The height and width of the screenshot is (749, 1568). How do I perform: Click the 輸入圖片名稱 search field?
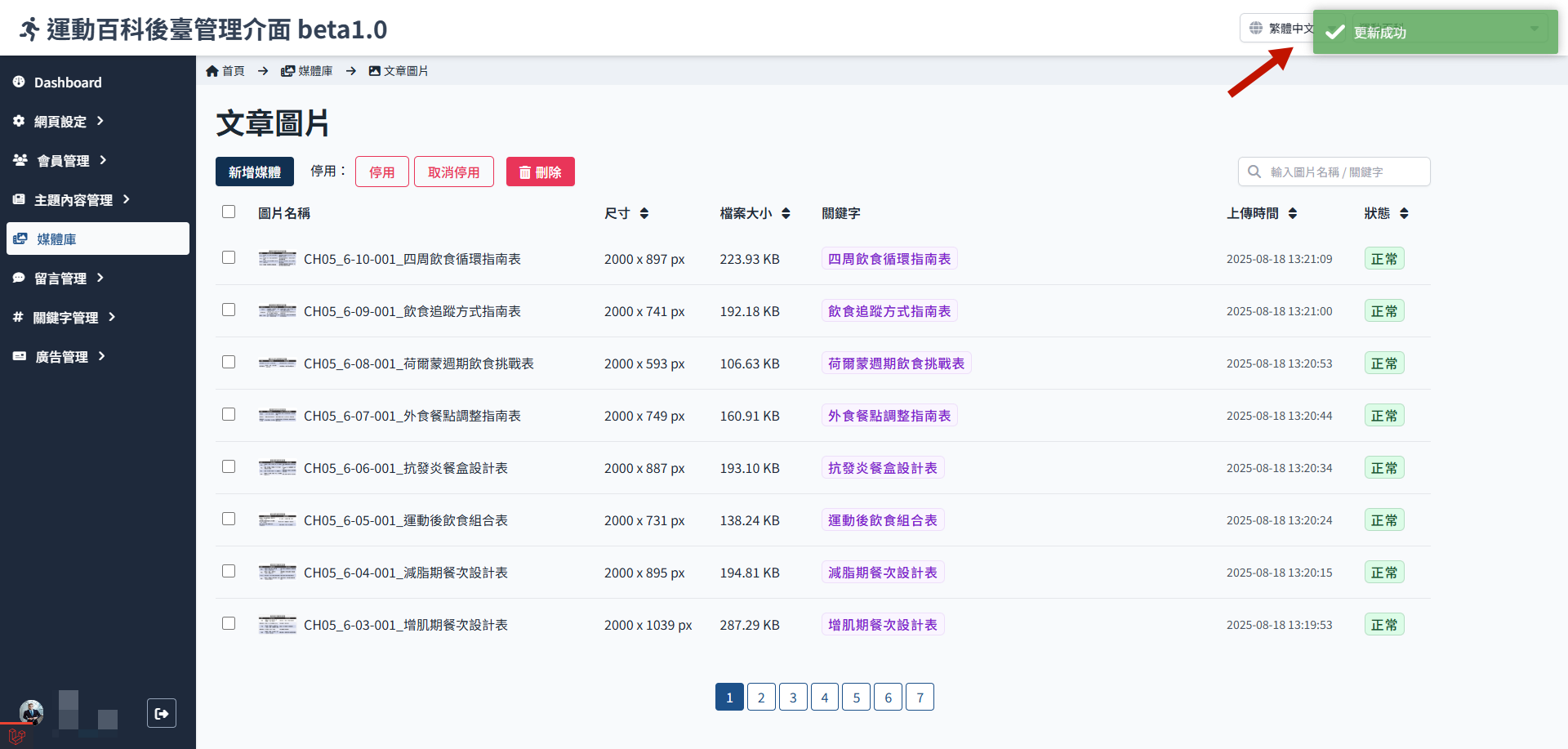click(x=1334, y=172)
